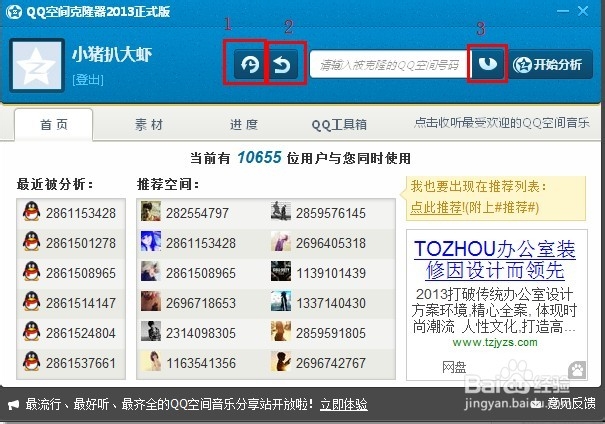The width and height of the screenshot is (605, 424).
Task: Click 点击收听最受欢迎的QQ空间音乐 link
Action: 502,123
